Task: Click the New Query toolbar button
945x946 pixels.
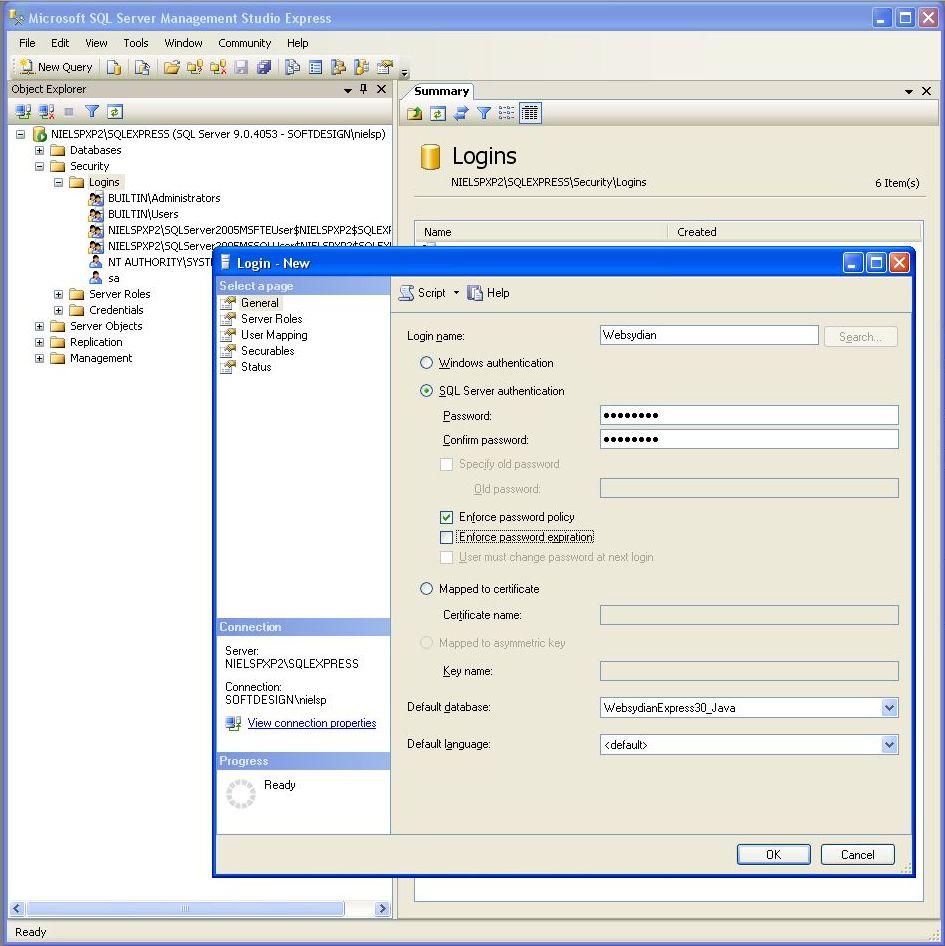Action: [56, 67]
